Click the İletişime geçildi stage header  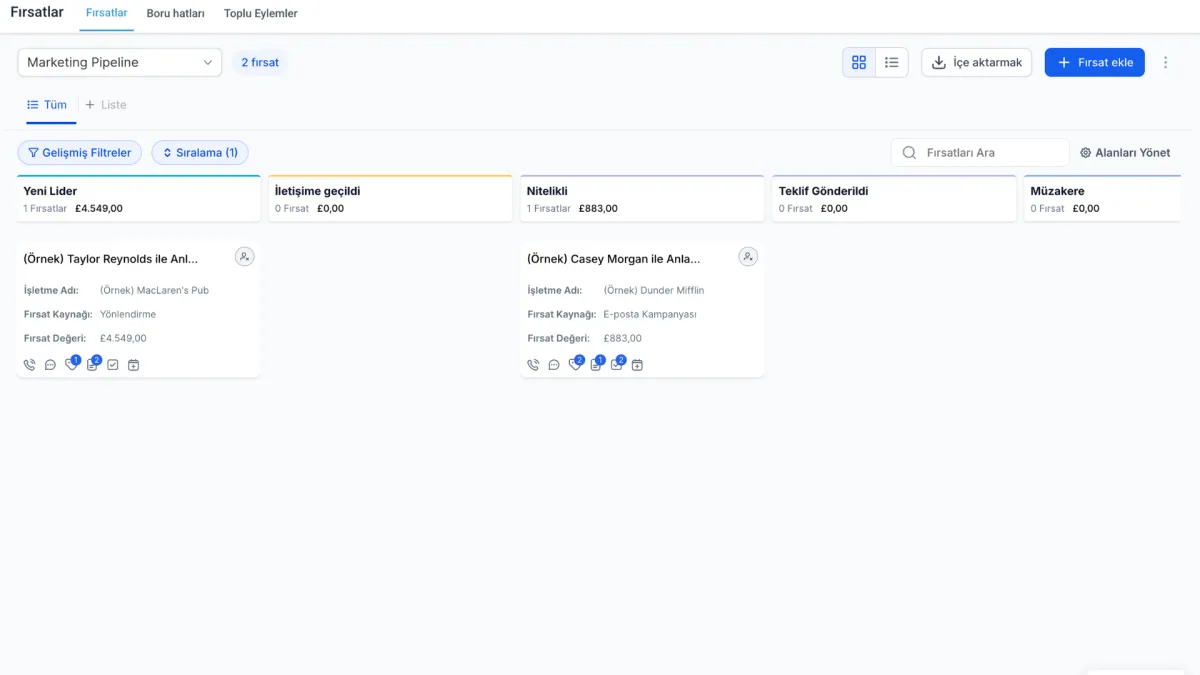click(x=391, y=199)
